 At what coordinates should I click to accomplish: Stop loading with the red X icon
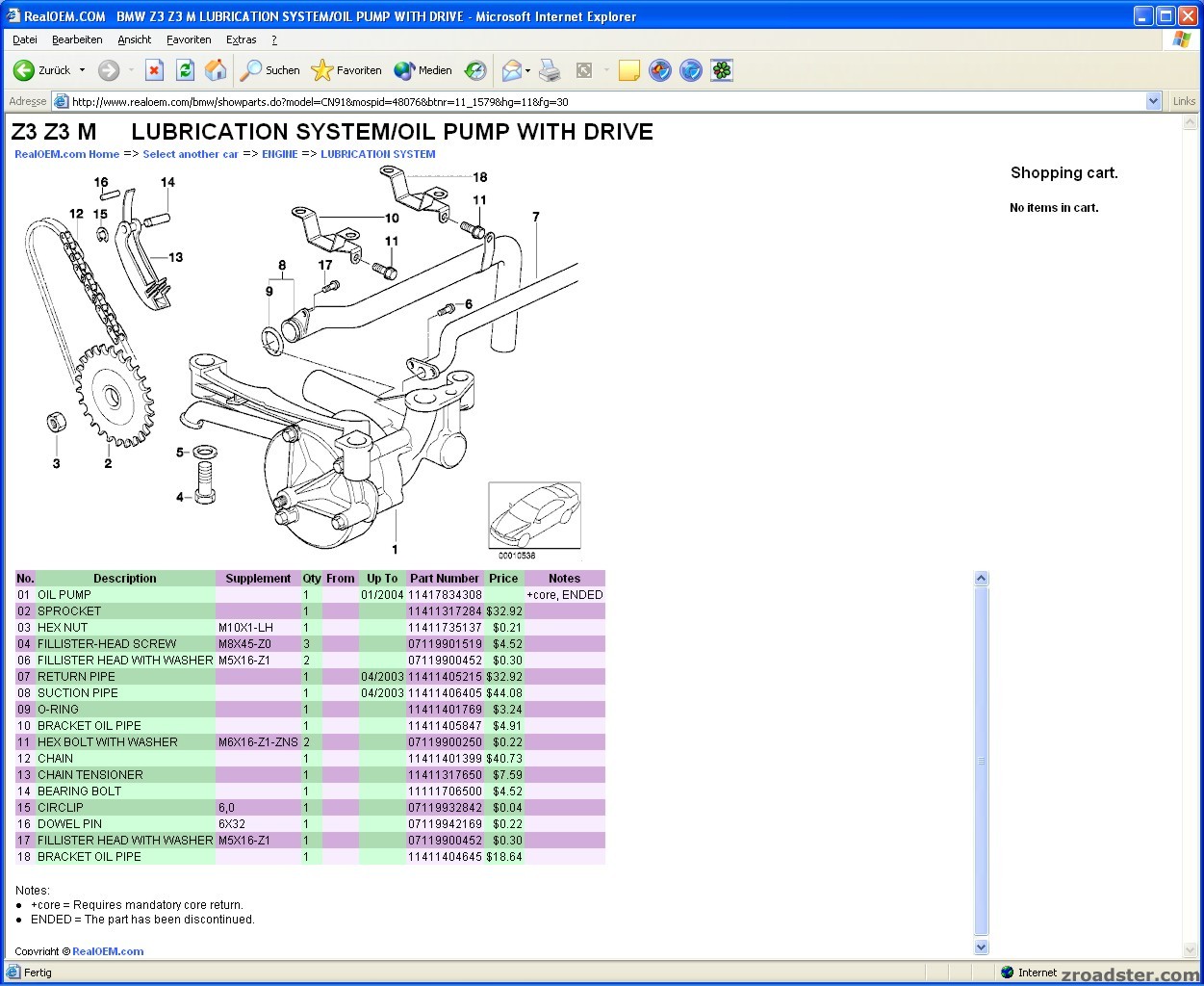tap(154, 70)
